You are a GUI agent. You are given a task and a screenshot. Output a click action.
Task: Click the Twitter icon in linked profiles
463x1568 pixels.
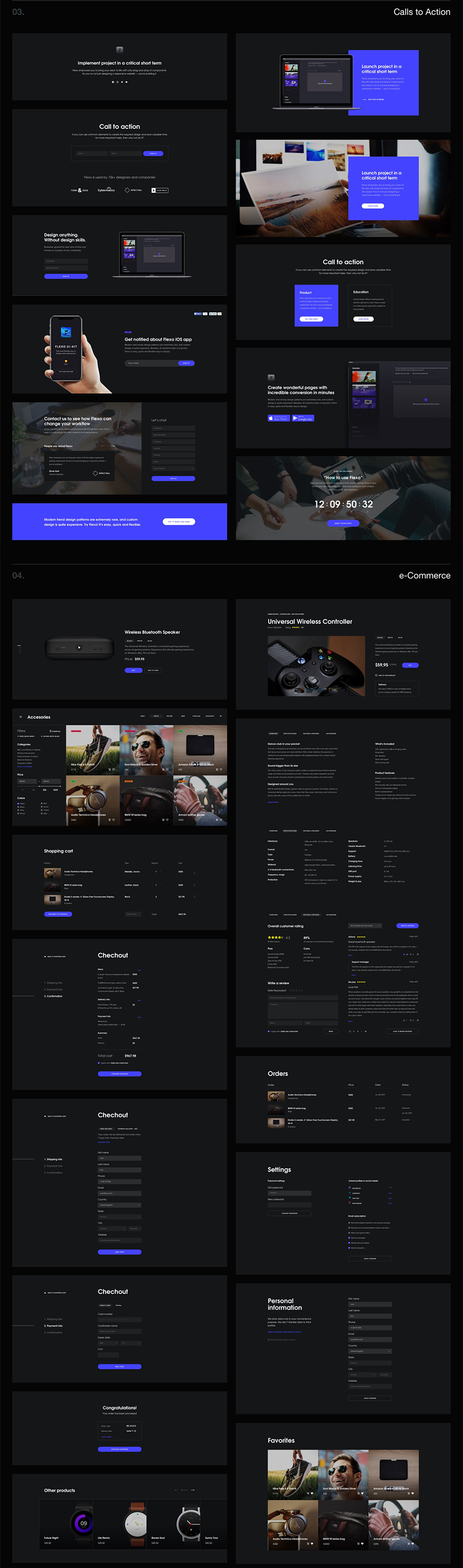[349, 1198]
